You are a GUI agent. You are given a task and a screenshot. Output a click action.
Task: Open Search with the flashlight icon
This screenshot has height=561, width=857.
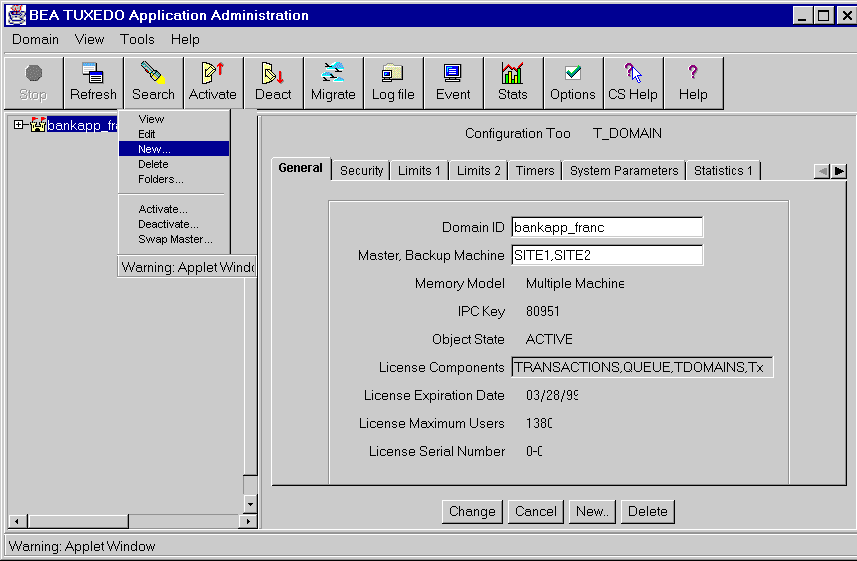(154, 83)
